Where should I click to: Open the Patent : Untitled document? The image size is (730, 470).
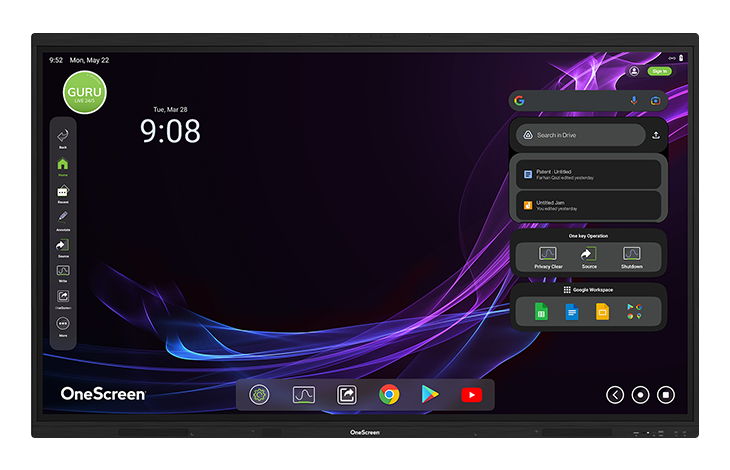tap(588, 175)
